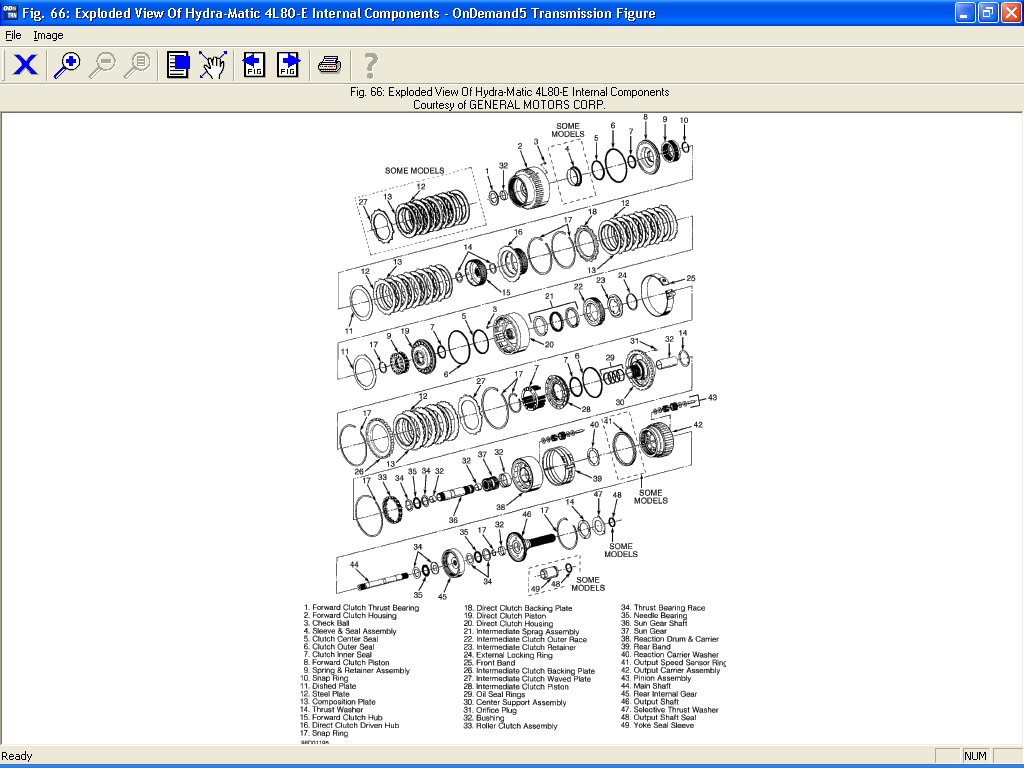Click legend entry '35. Needle Bearing'
Screen dimensions: 1024x768
(x=654, y=615)
